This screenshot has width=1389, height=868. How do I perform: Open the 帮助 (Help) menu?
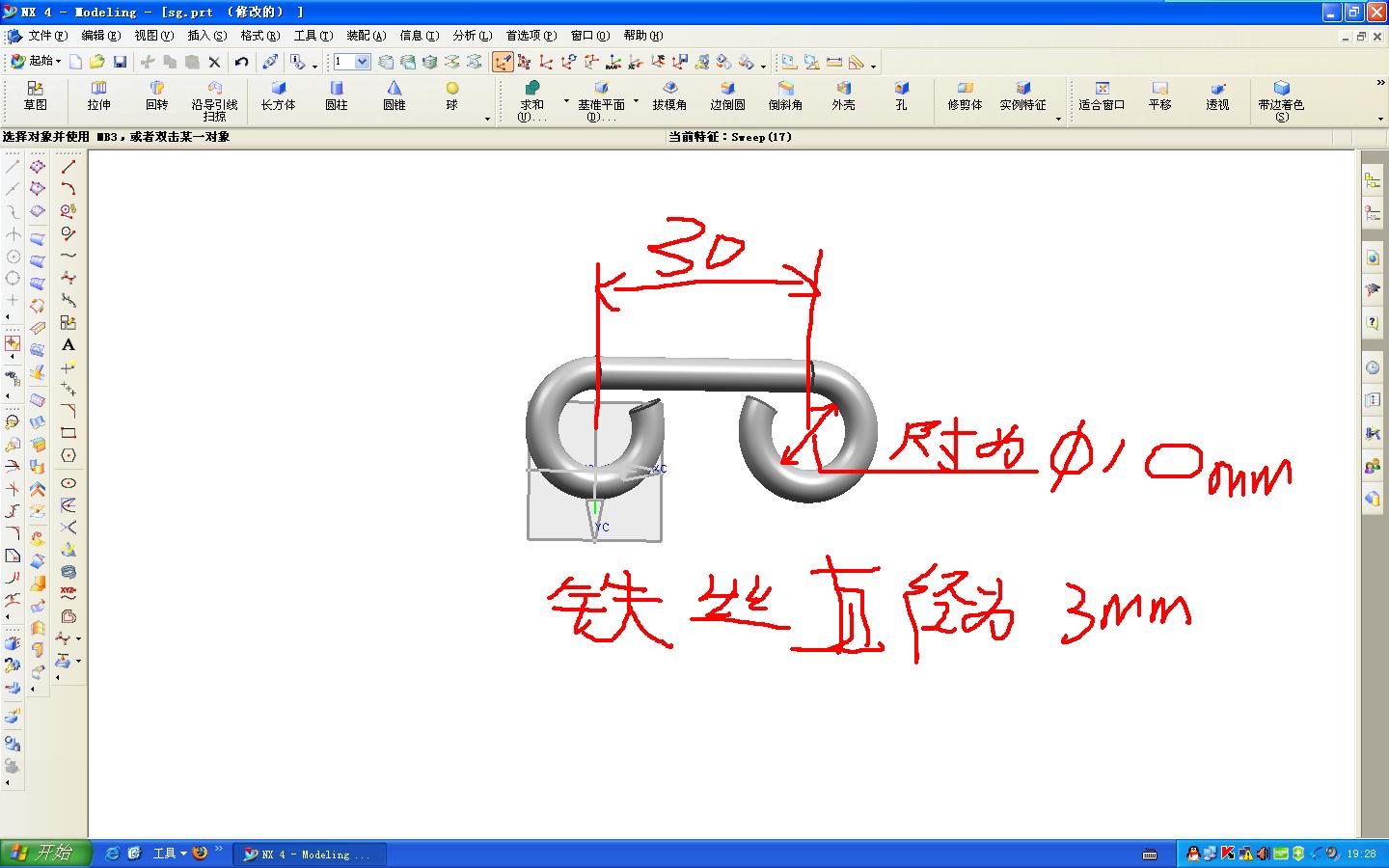coord(642,36)
